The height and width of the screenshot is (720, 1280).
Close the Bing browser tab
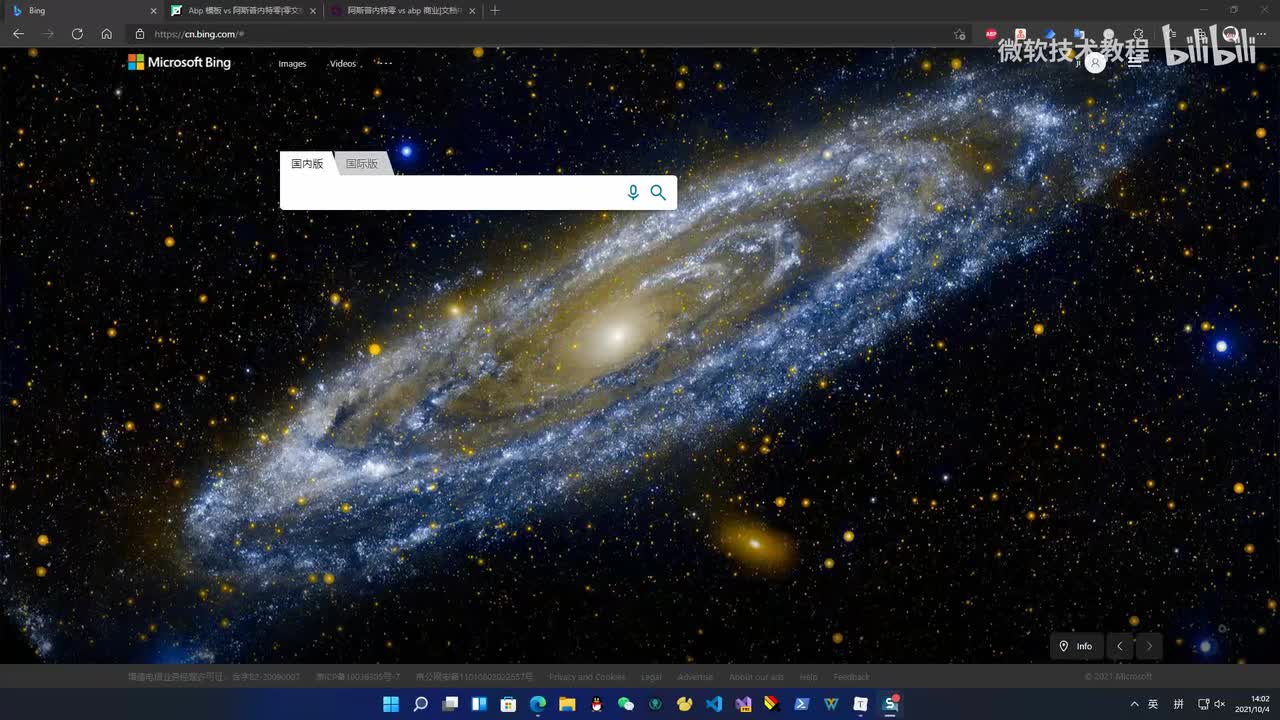153,11
